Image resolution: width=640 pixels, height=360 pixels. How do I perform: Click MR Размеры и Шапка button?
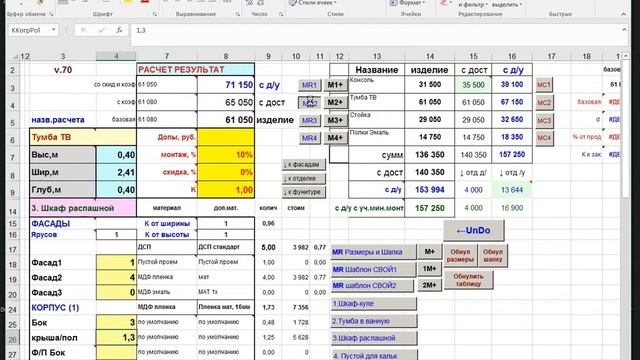coord(373,252)
